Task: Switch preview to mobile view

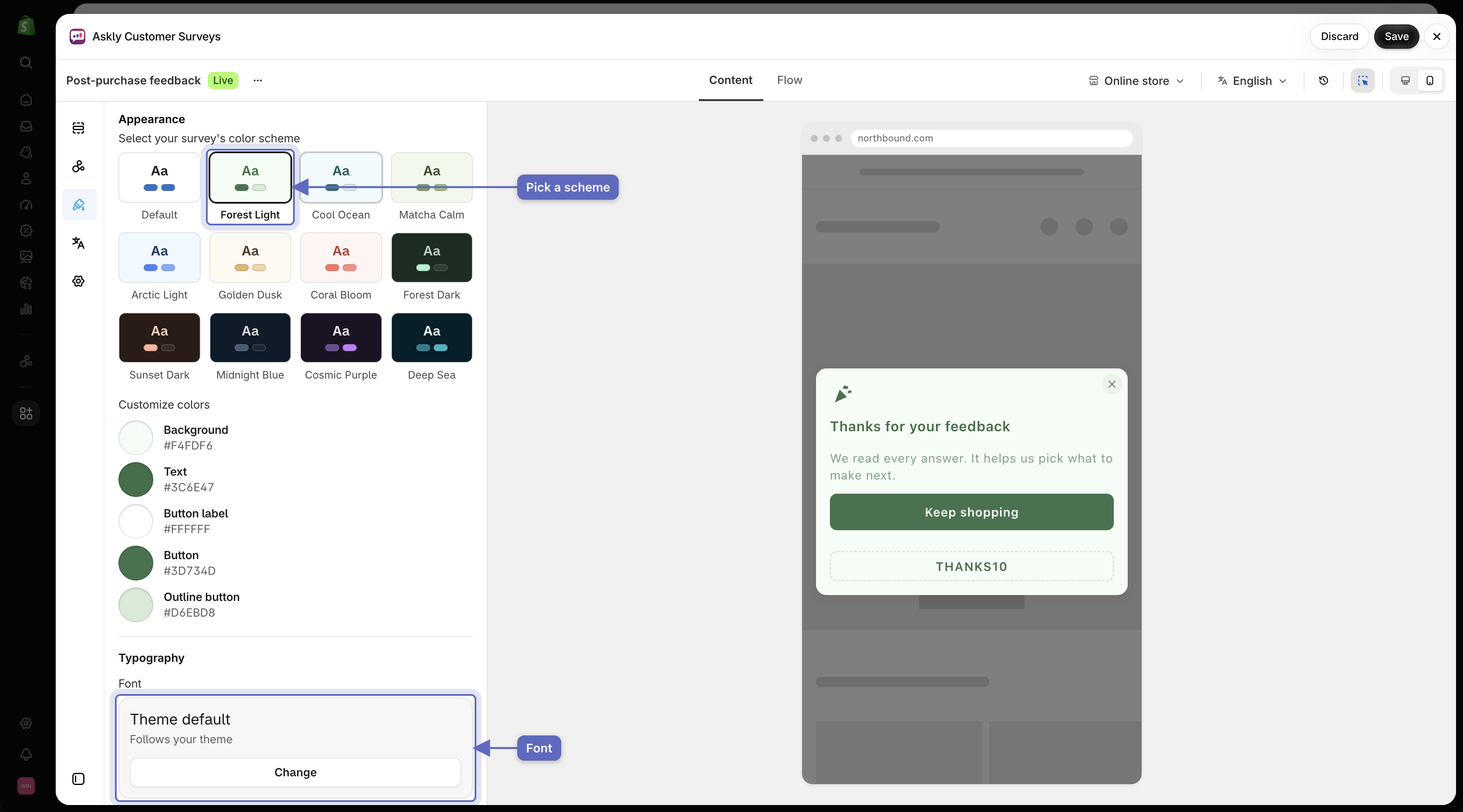Action: coord(1429,81)
